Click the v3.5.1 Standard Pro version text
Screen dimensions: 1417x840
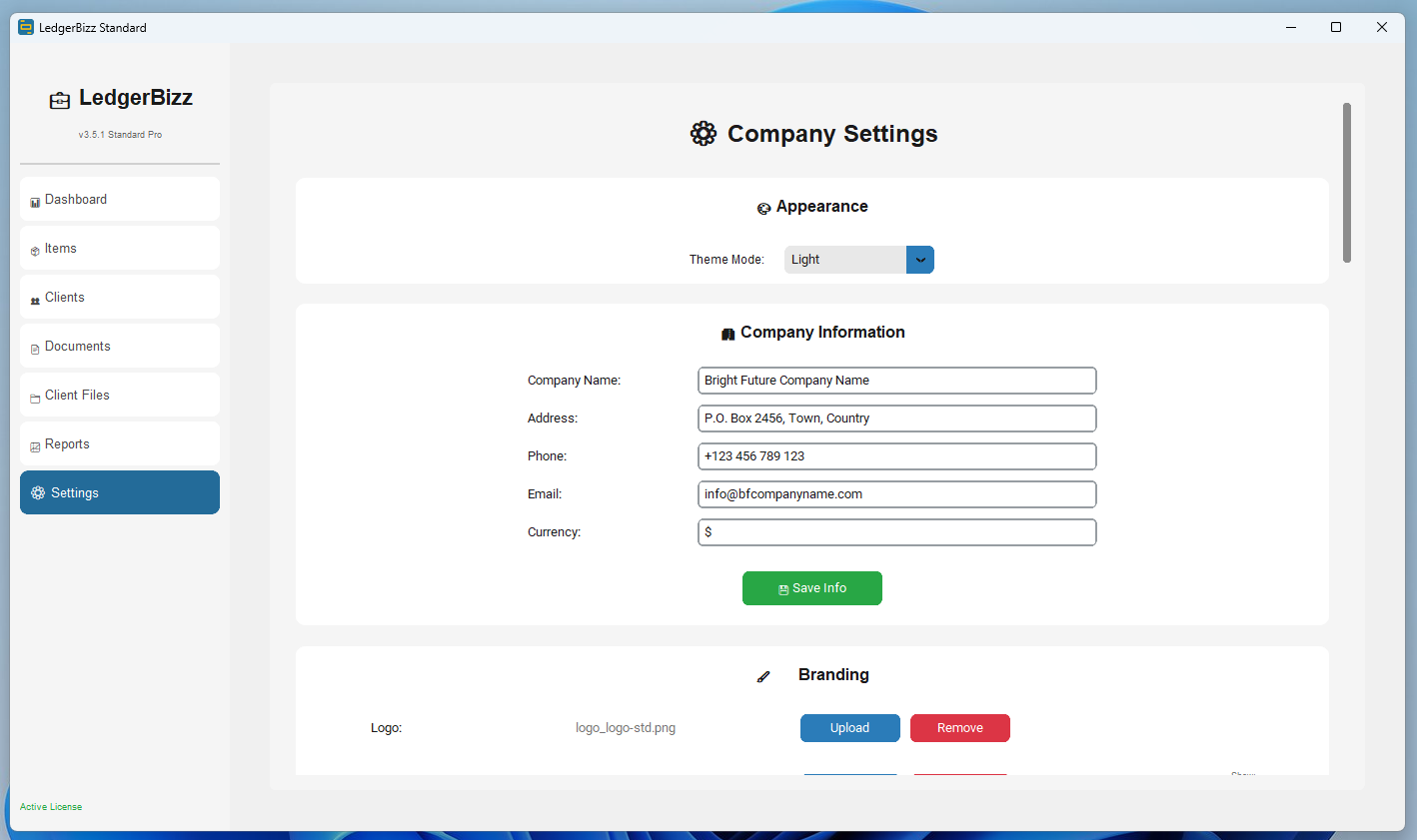(x=120, y=135)
